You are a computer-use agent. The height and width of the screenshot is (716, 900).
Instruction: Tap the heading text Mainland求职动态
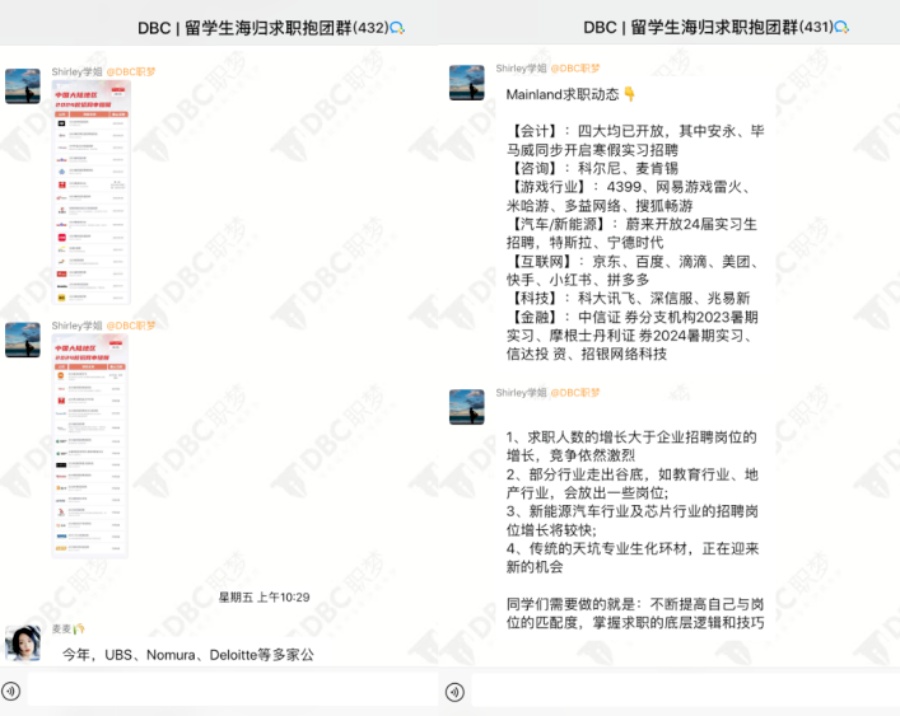point(562,94)
